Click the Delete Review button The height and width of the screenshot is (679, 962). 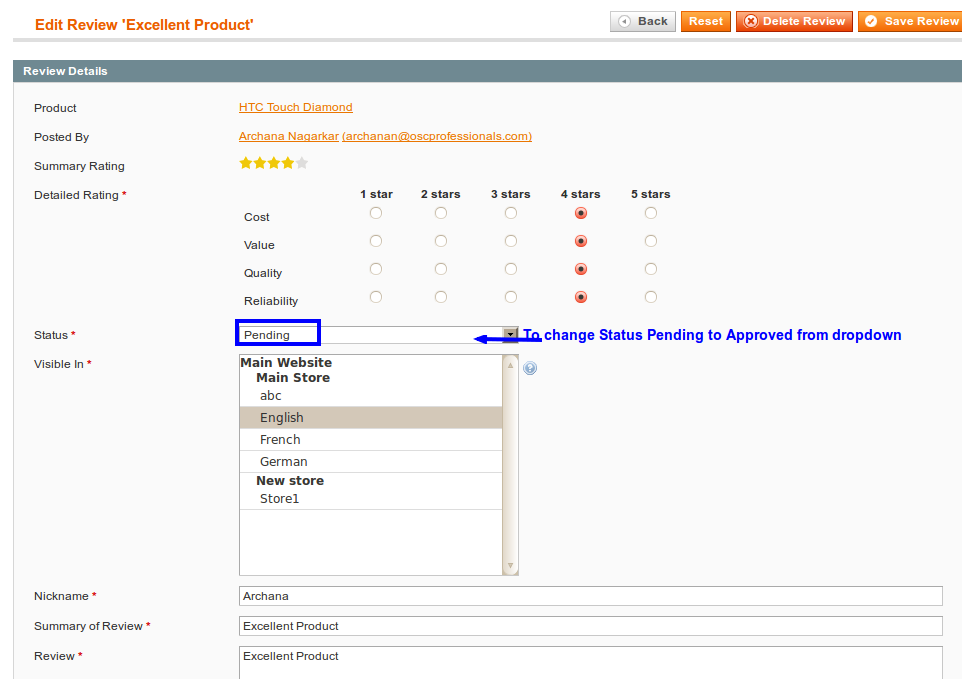pos(794,21)
